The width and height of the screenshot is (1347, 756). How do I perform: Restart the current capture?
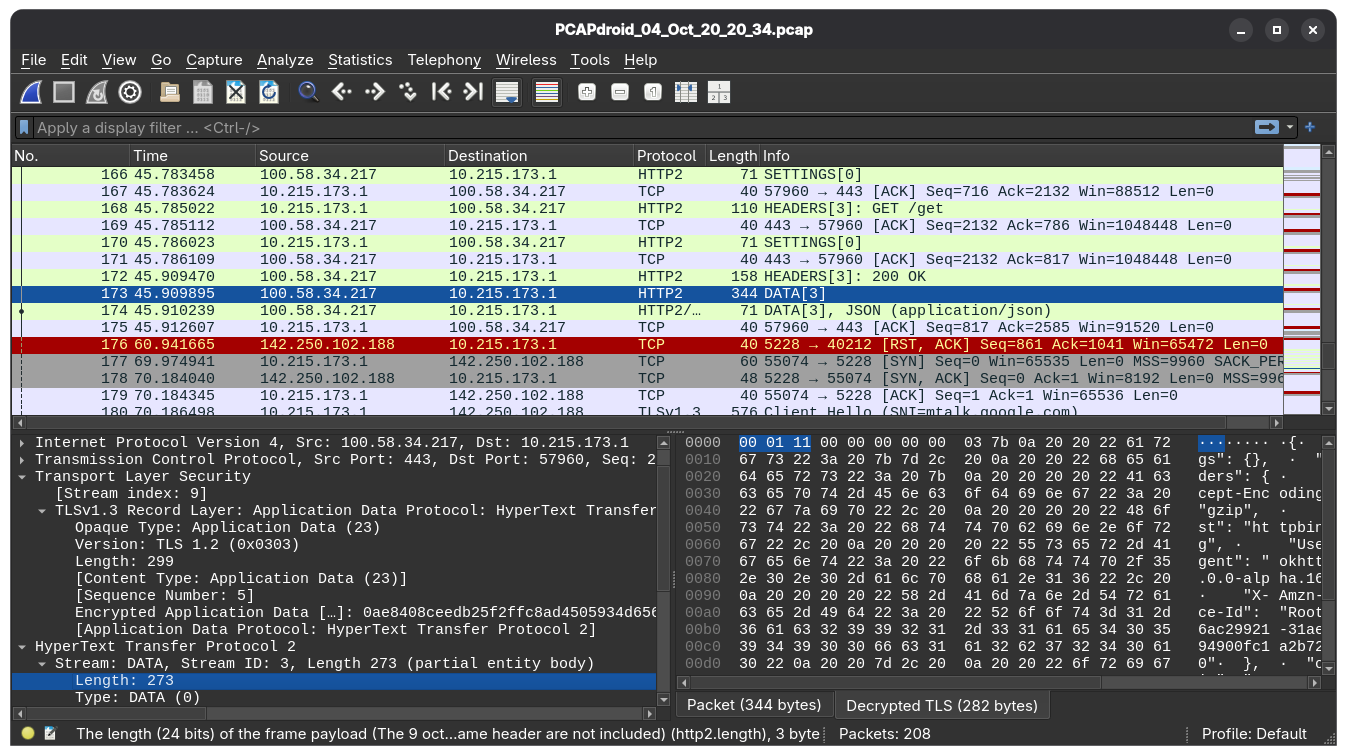[97, 92]
